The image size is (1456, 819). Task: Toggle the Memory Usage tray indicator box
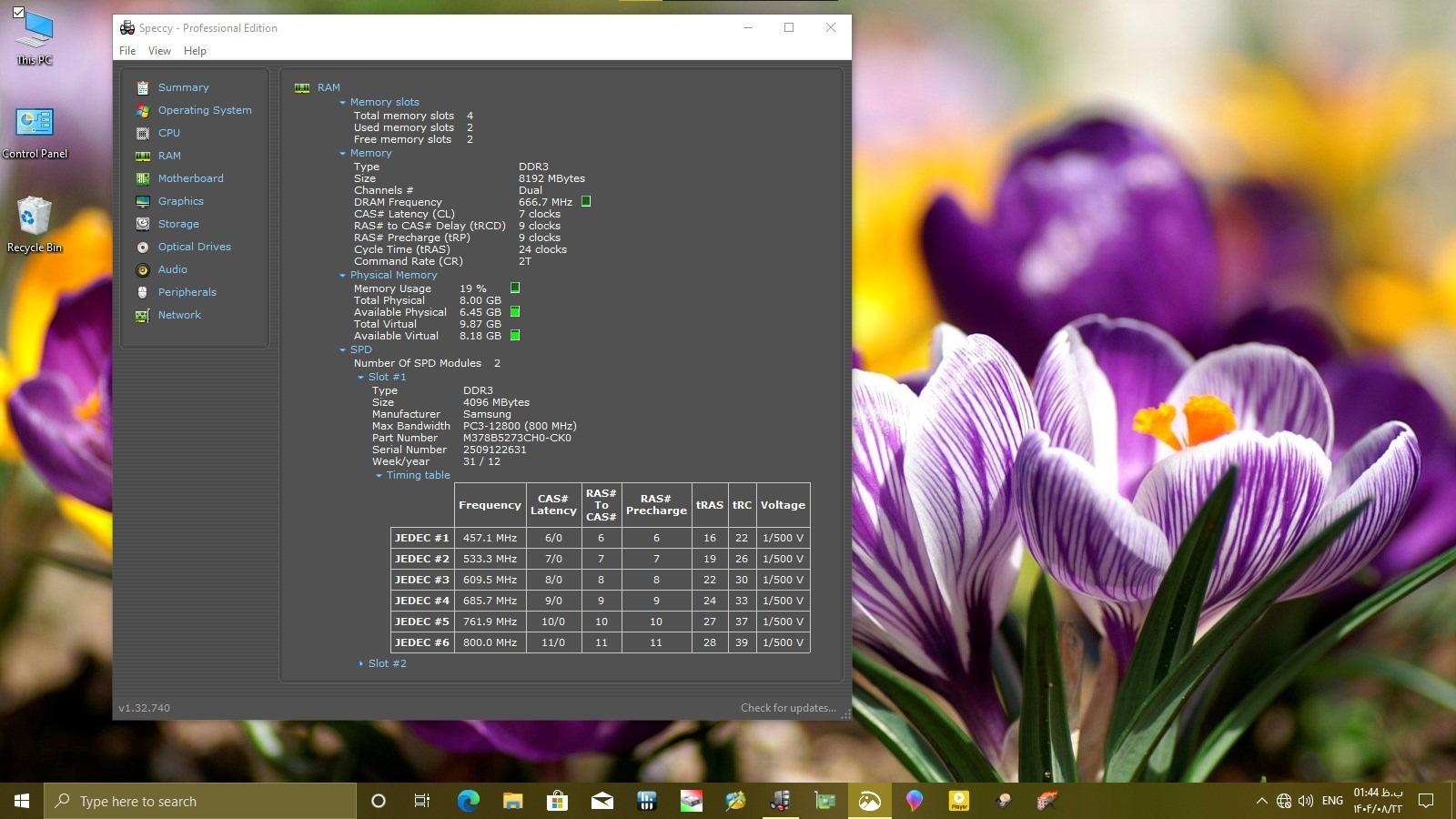pyautogui.click(x=515, y=288)
